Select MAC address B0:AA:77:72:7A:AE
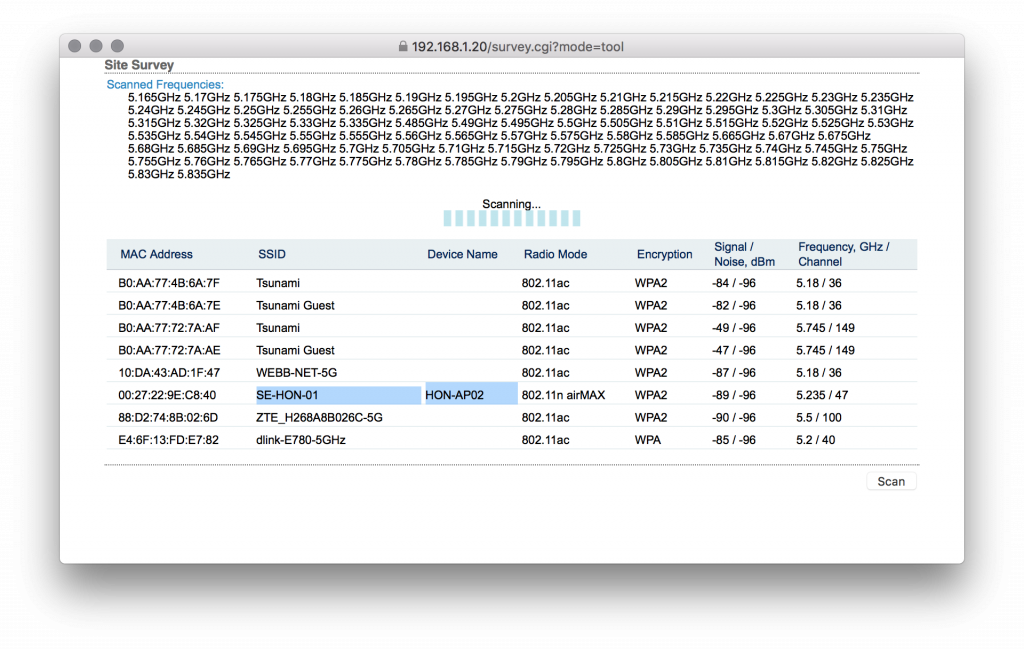 168,350
